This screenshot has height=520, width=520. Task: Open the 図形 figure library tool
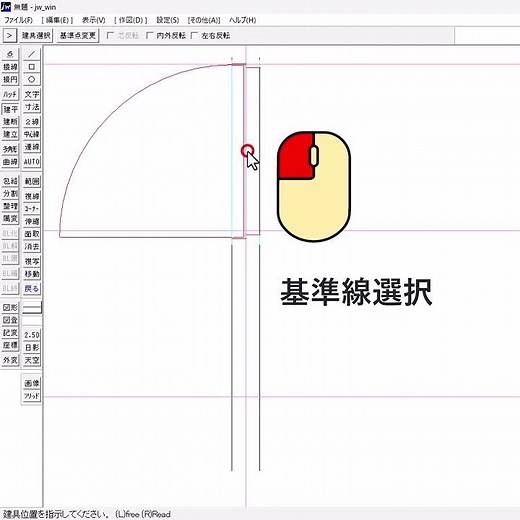click(x=10, y=307)
